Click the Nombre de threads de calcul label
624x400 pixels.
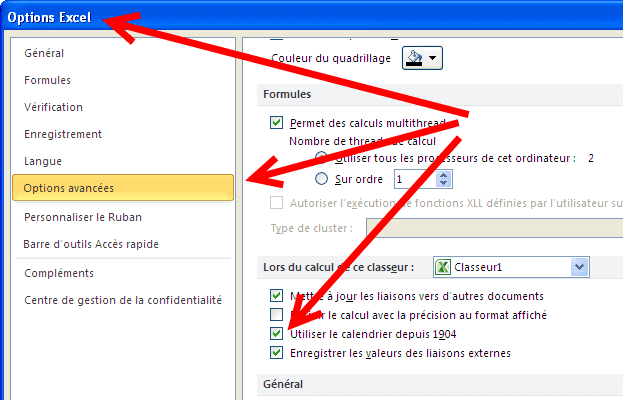(x=363, y=141)
